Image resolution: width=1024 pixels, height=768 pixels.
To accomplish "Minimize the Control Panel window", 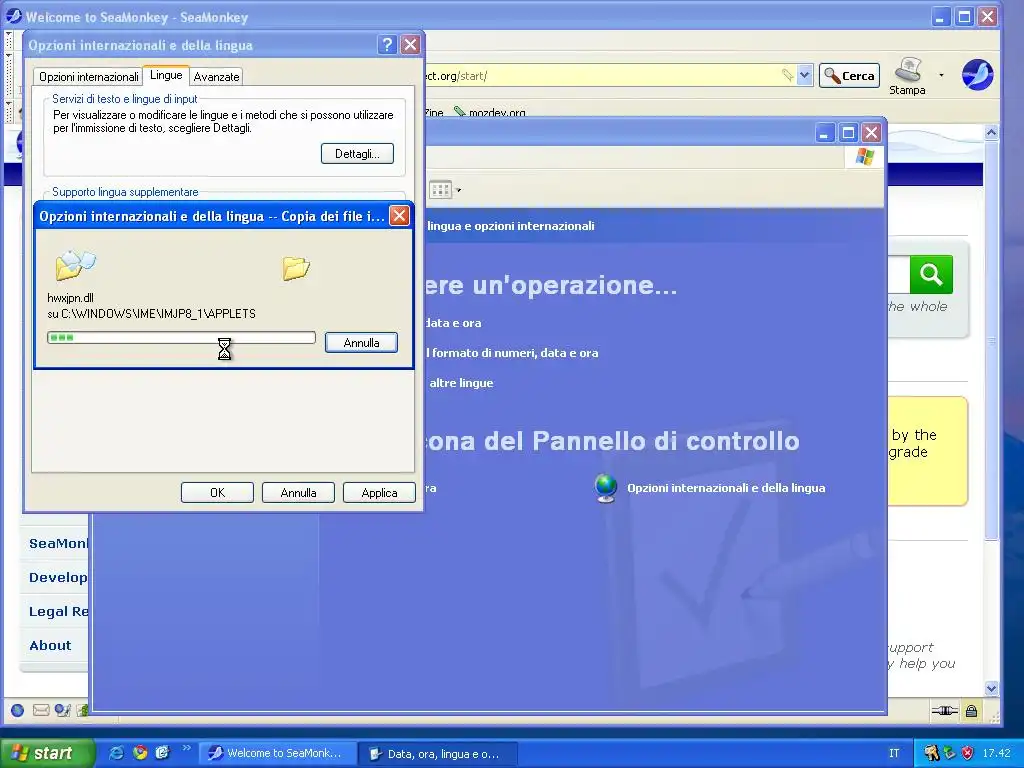I will click(825, 133).
